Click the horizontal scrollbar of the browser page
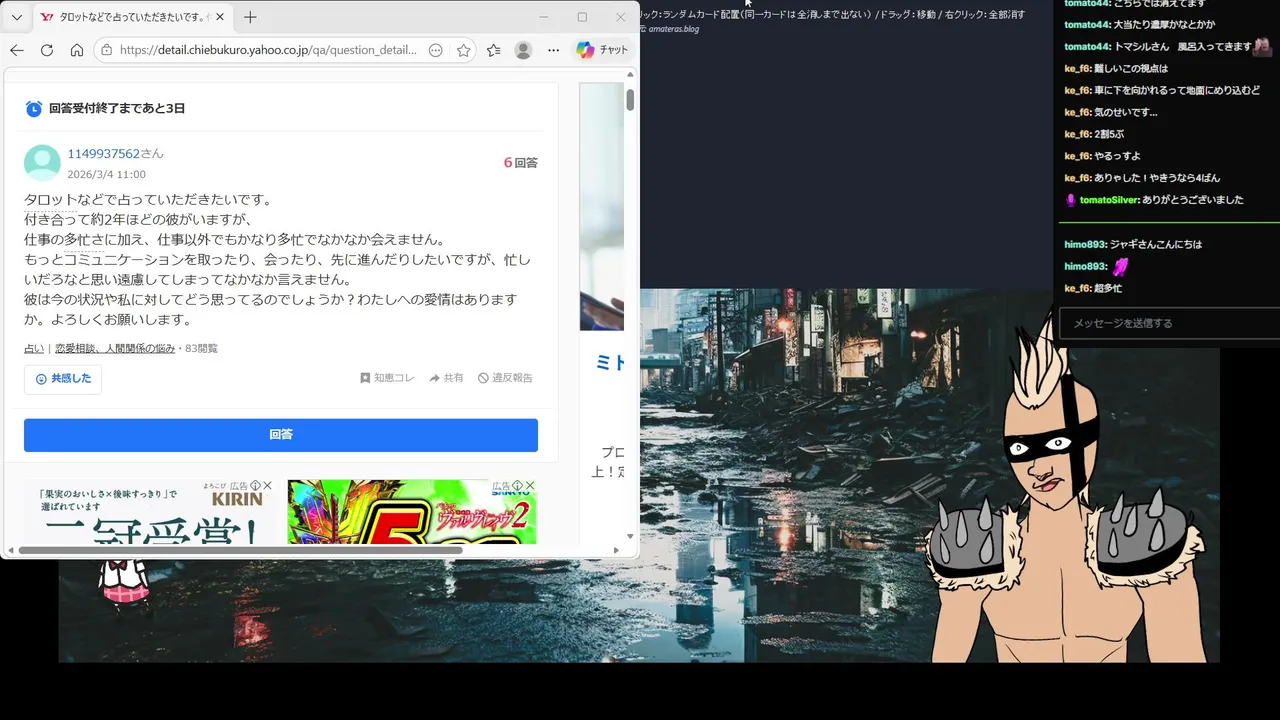This screenshot has height=720, width=1280. [x=240, y=550]
